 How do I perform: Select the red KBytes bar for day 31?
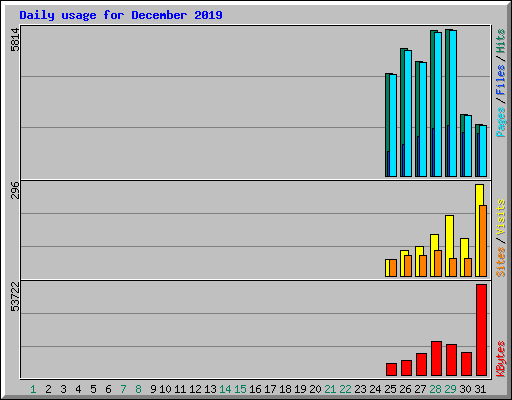(x=481, y=330)
